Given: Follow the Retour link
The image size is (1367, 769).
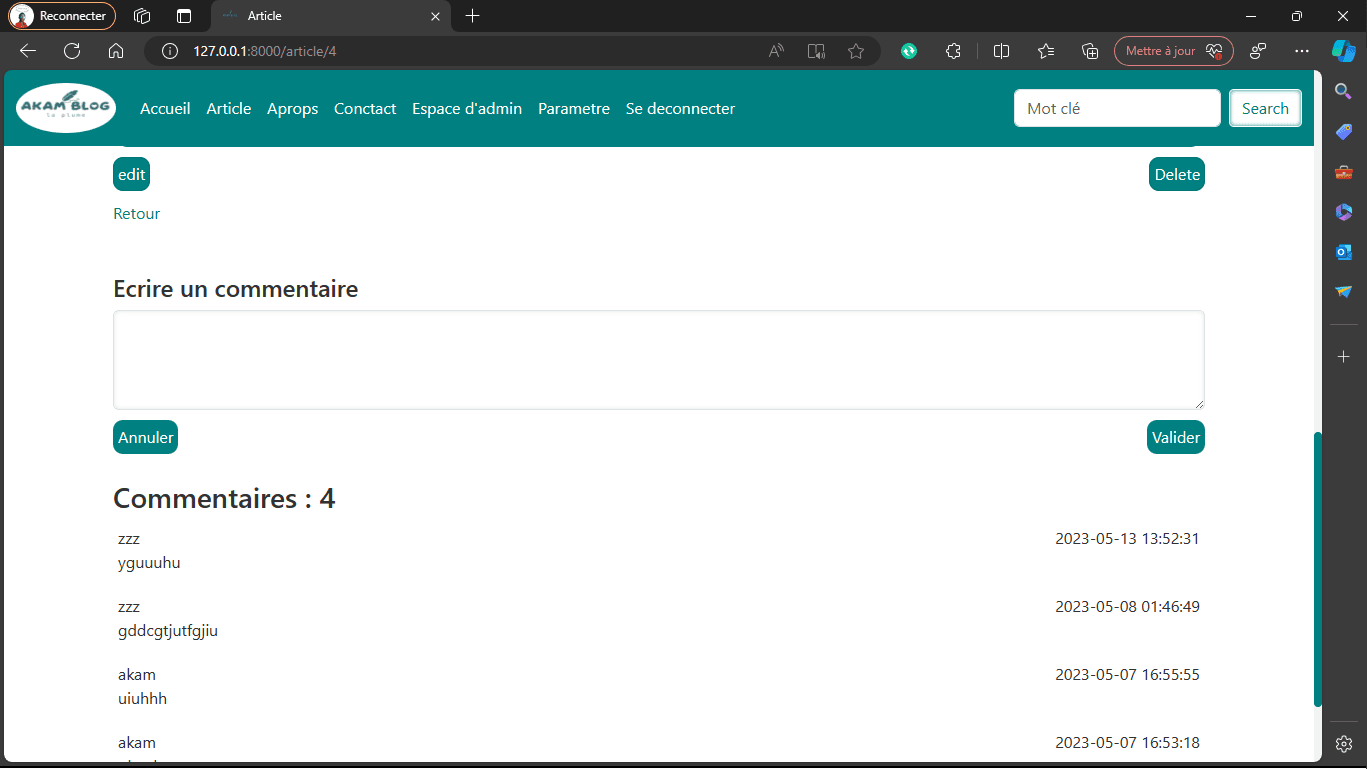Looking at the screenshot, I should [x=137, y=214].
